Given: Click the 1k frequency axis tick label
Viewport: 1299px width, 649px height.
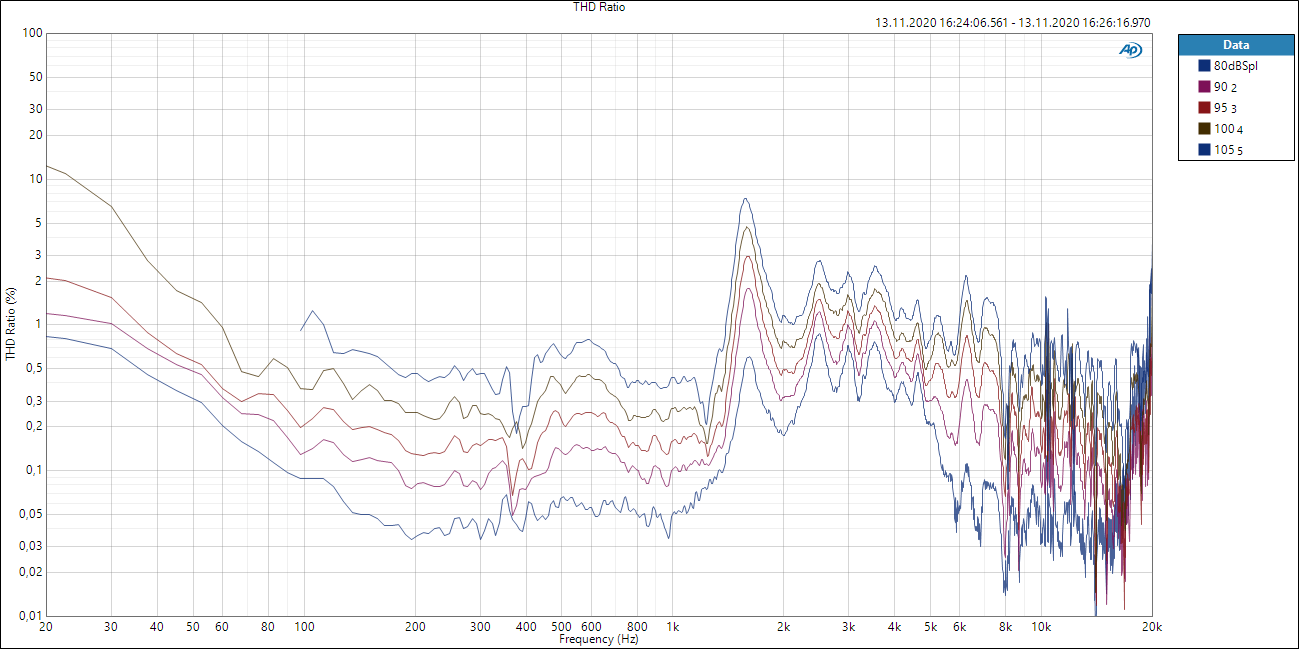Looking at the screenshot, I should 673,627.
